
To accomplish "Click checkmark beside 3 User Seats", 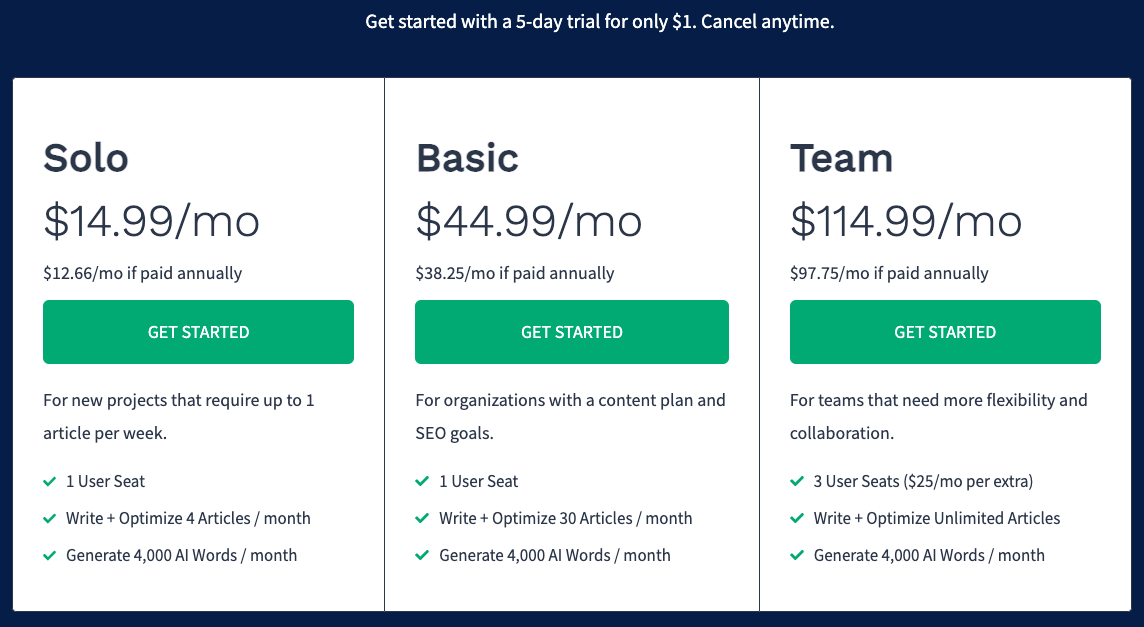I will [797, 482].
